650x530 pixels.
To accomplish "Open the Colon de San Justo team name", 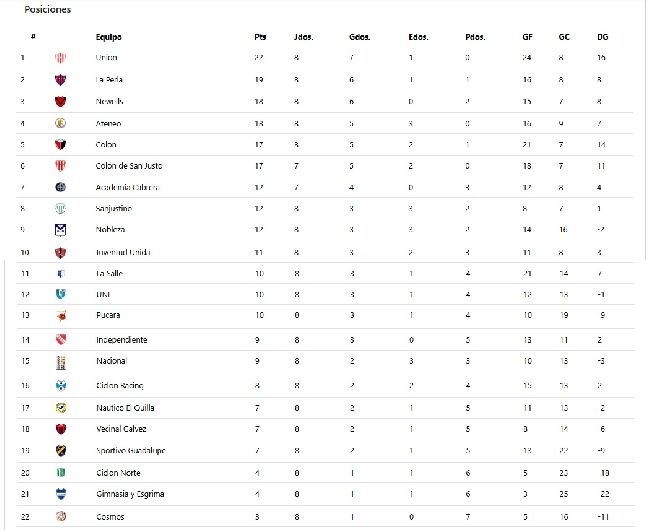I will click(x=129, y=166).
